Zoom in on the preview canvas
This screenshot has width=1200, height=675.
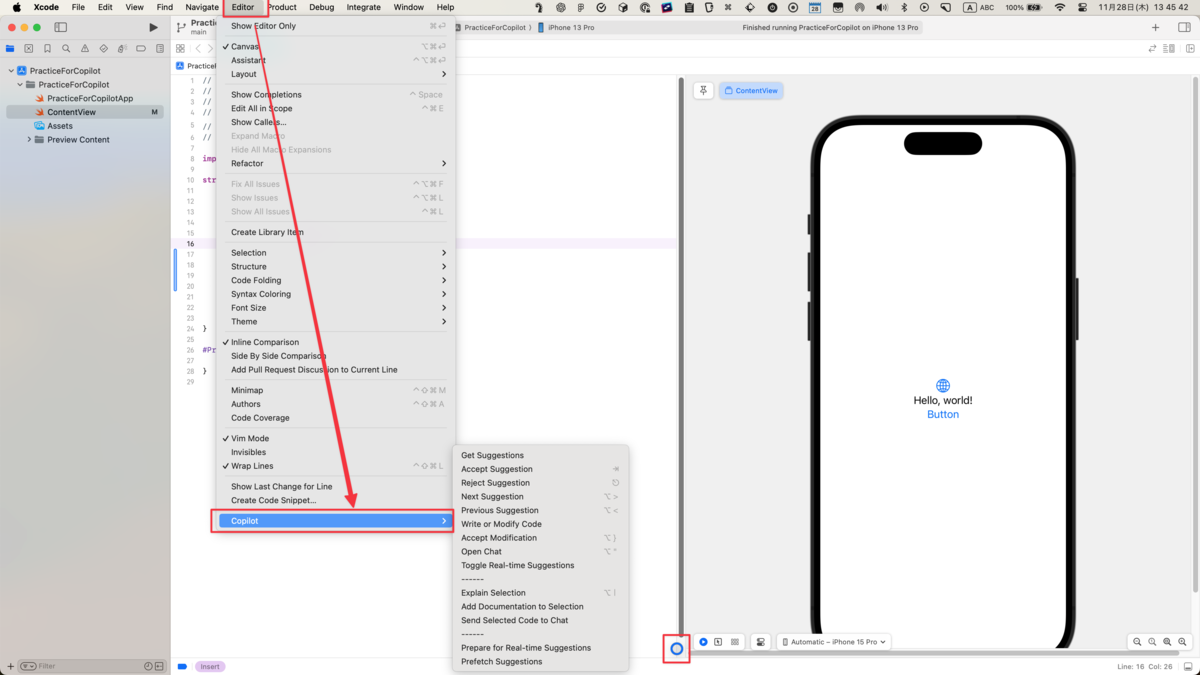(x=1182, y=642)
